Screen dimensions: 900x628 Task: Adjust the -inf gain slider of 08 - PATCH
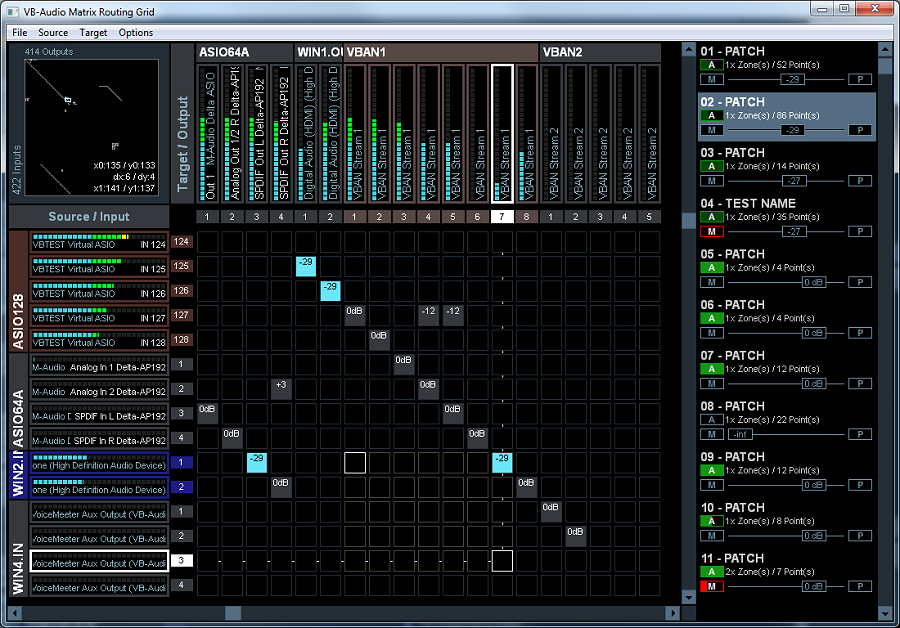pyautogui.click(x=740, y=434)
